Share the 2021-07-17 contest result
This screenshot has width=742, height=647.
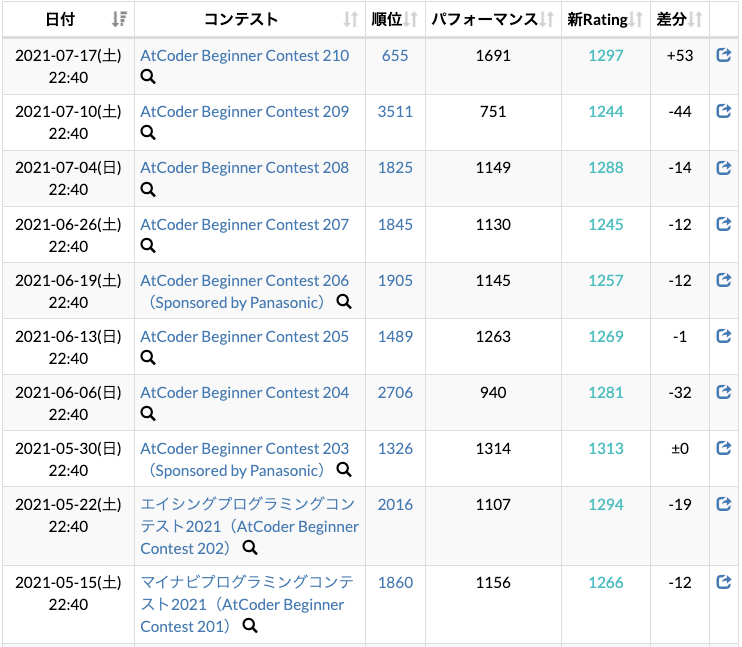(724, 55)
